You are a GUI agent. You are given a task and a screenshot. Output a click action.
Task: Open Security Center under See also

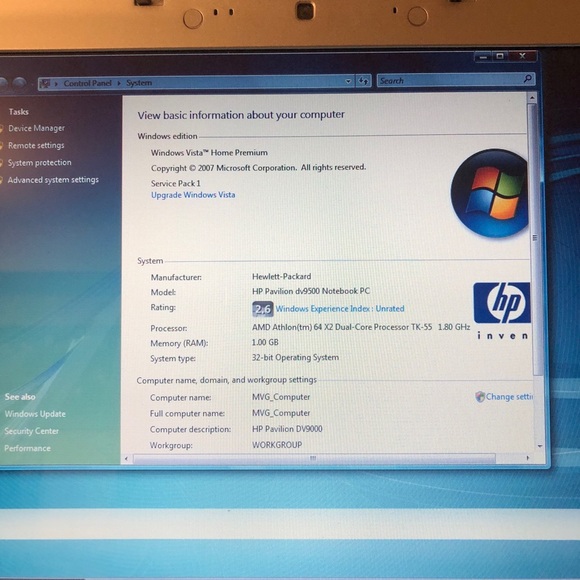coord(31,431)
